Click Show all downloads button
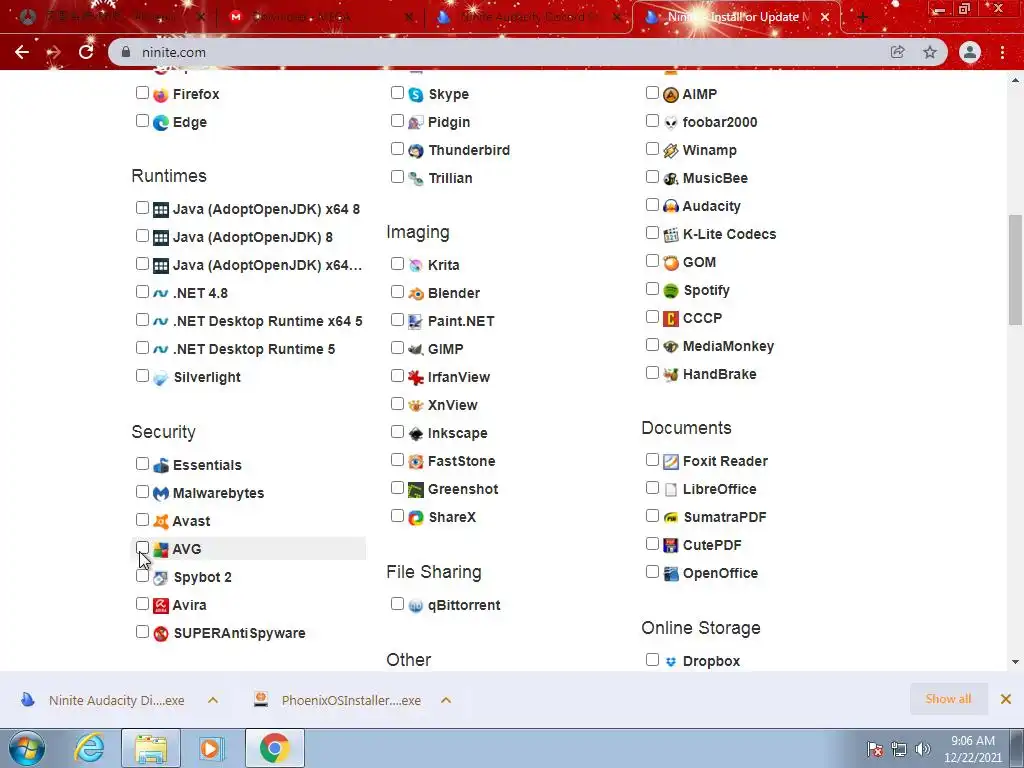 tap(948, 699)
